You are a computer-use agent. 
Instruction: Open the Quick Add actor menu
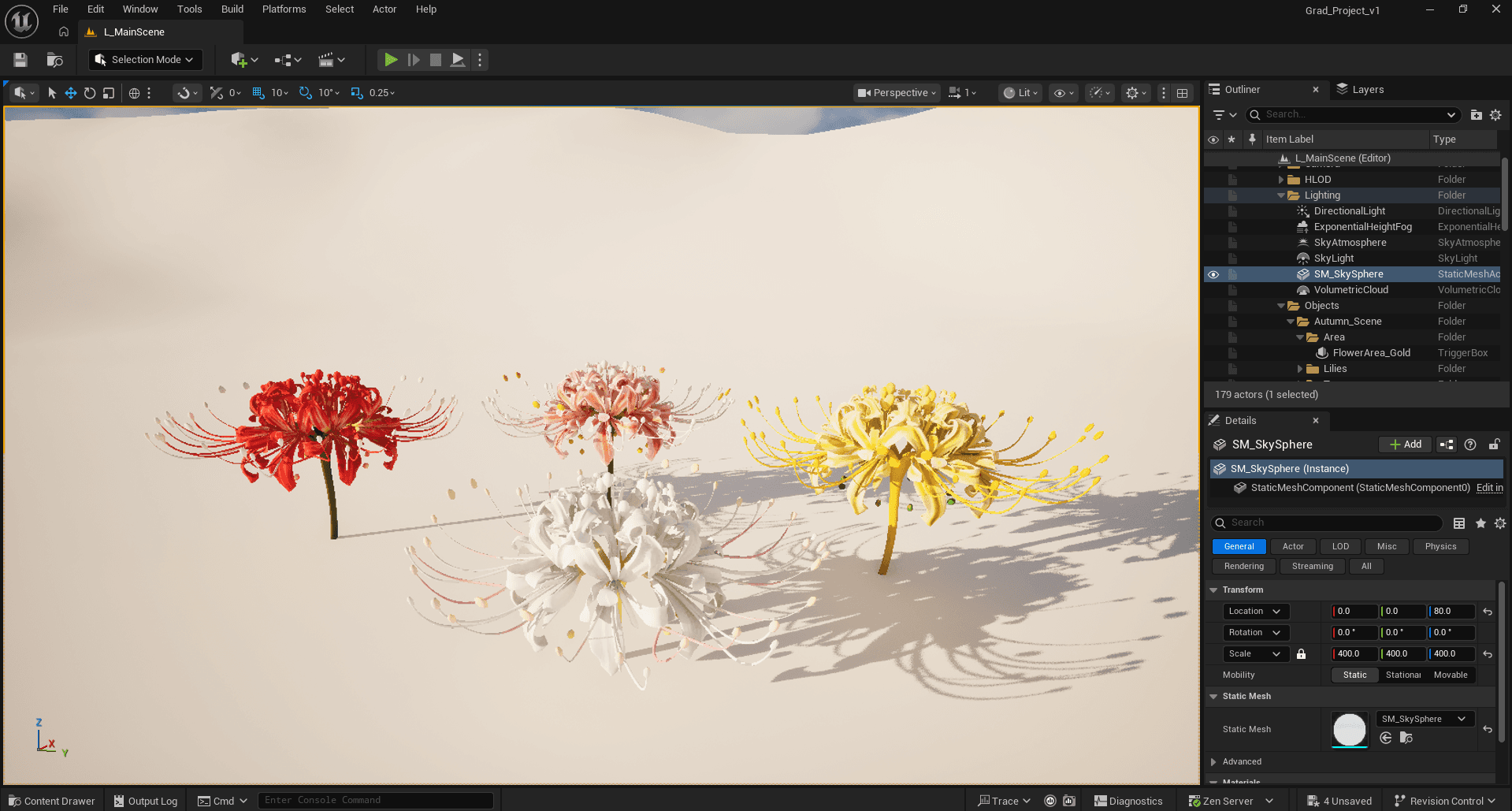click(240, 59)
